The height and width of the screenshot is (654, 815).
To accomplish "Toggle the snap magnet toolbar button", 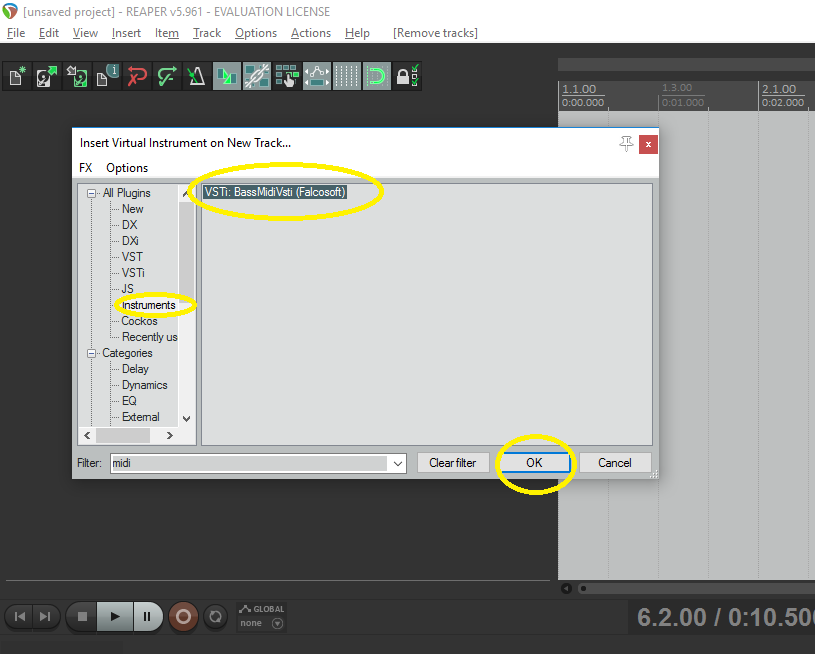I will tap(376, 76).
